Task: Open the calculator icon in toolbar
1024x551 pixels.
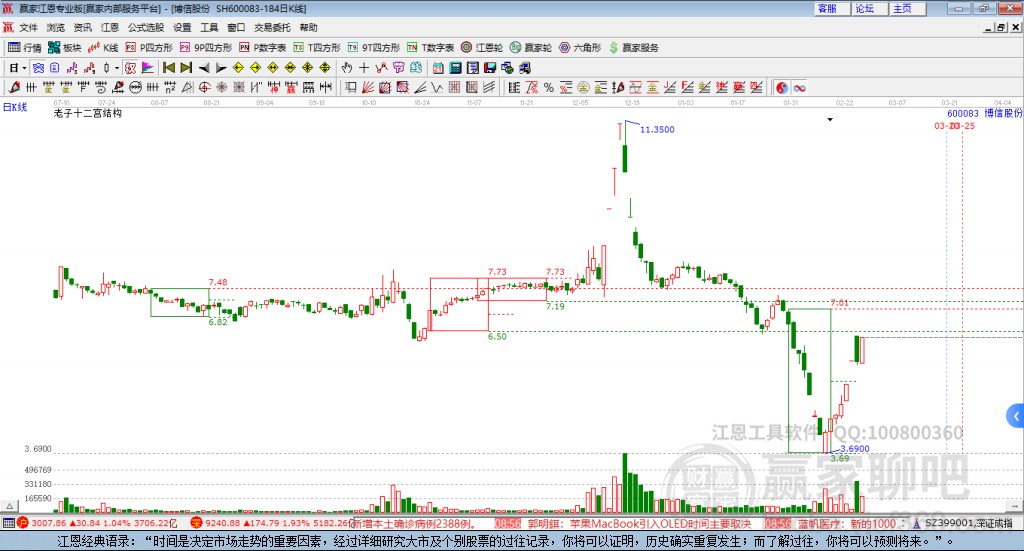Action: pyautogui.click(x=455, y=68)
